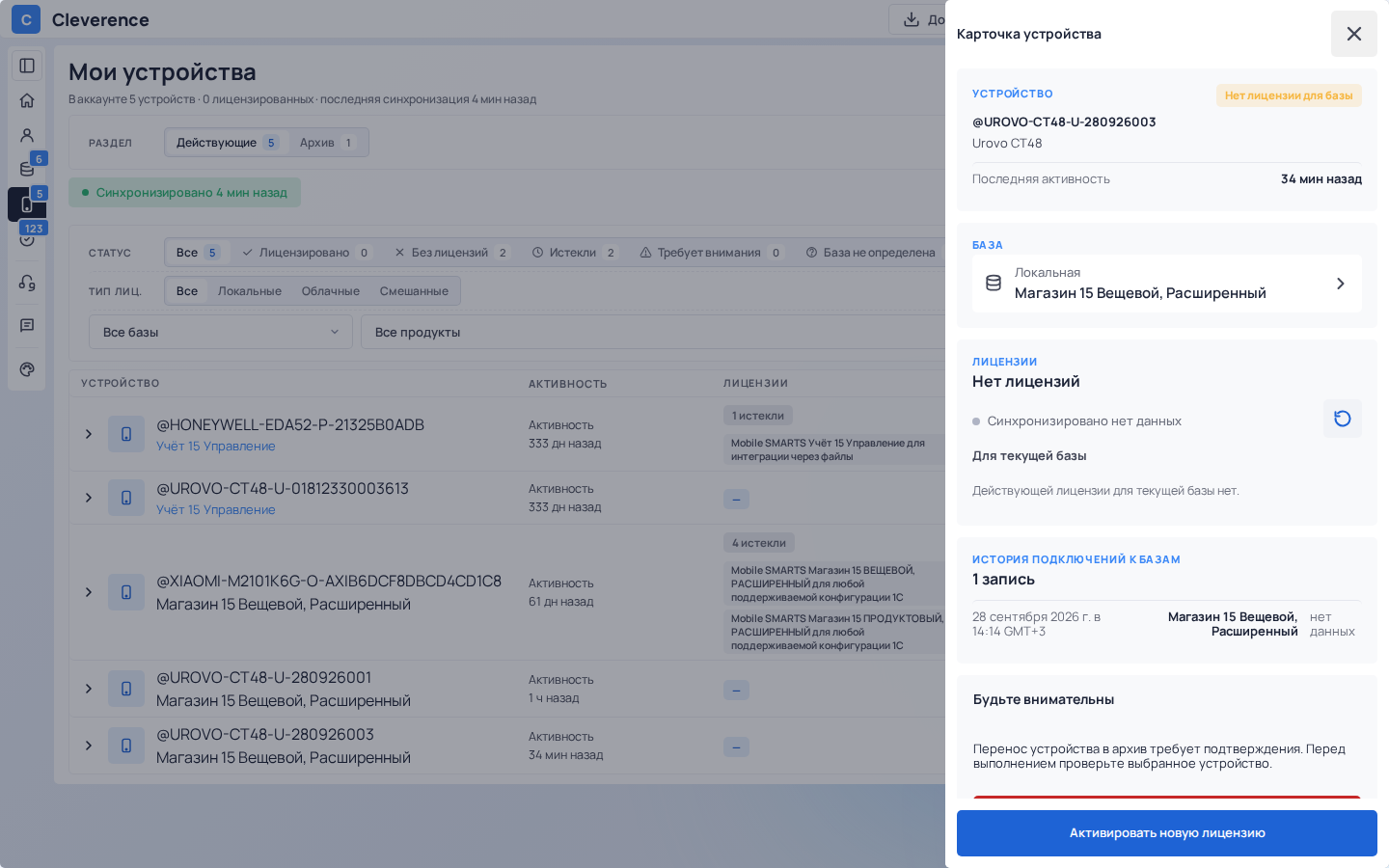Open the Все продукты dropdown
The image size is (1389, 868).
coord(653,332)
